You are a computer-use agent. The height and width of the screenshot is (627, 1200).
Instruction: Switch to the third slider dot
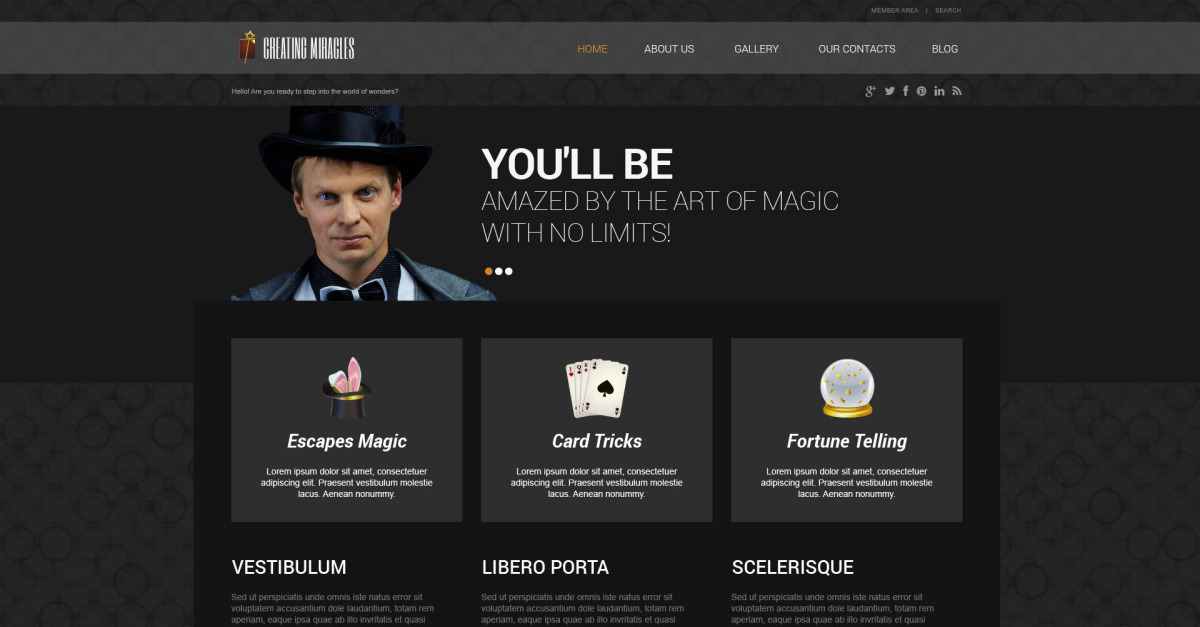pos(508,271)
